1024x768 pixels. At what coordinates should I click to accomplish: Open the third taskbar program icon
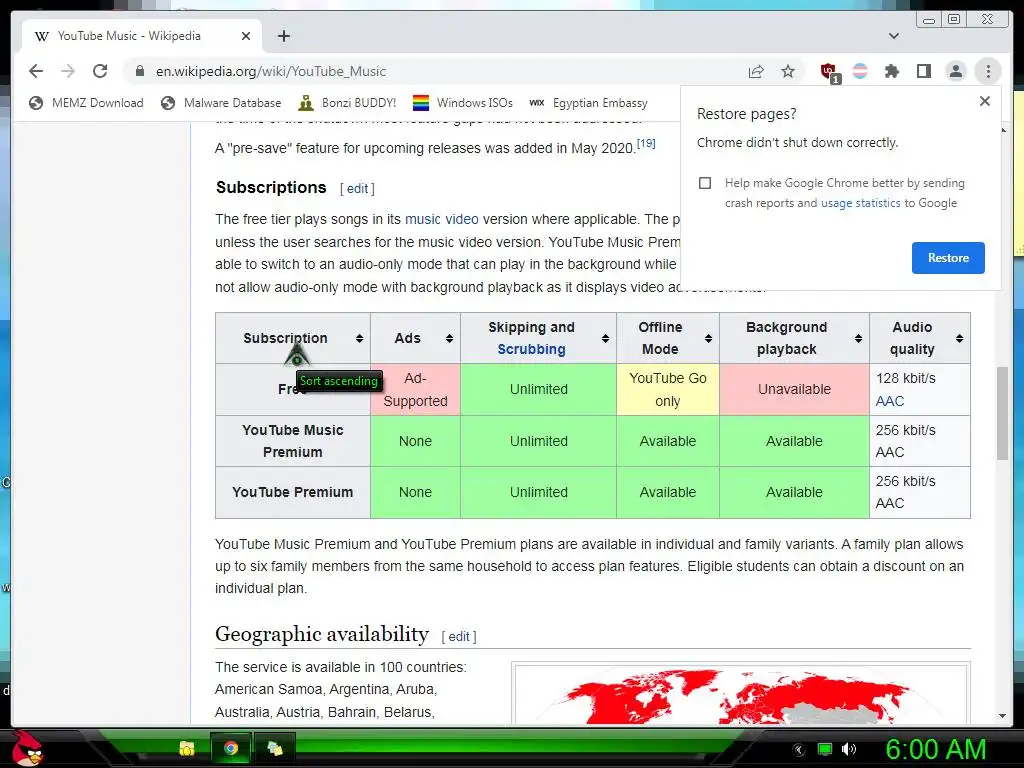click(274, 748)
